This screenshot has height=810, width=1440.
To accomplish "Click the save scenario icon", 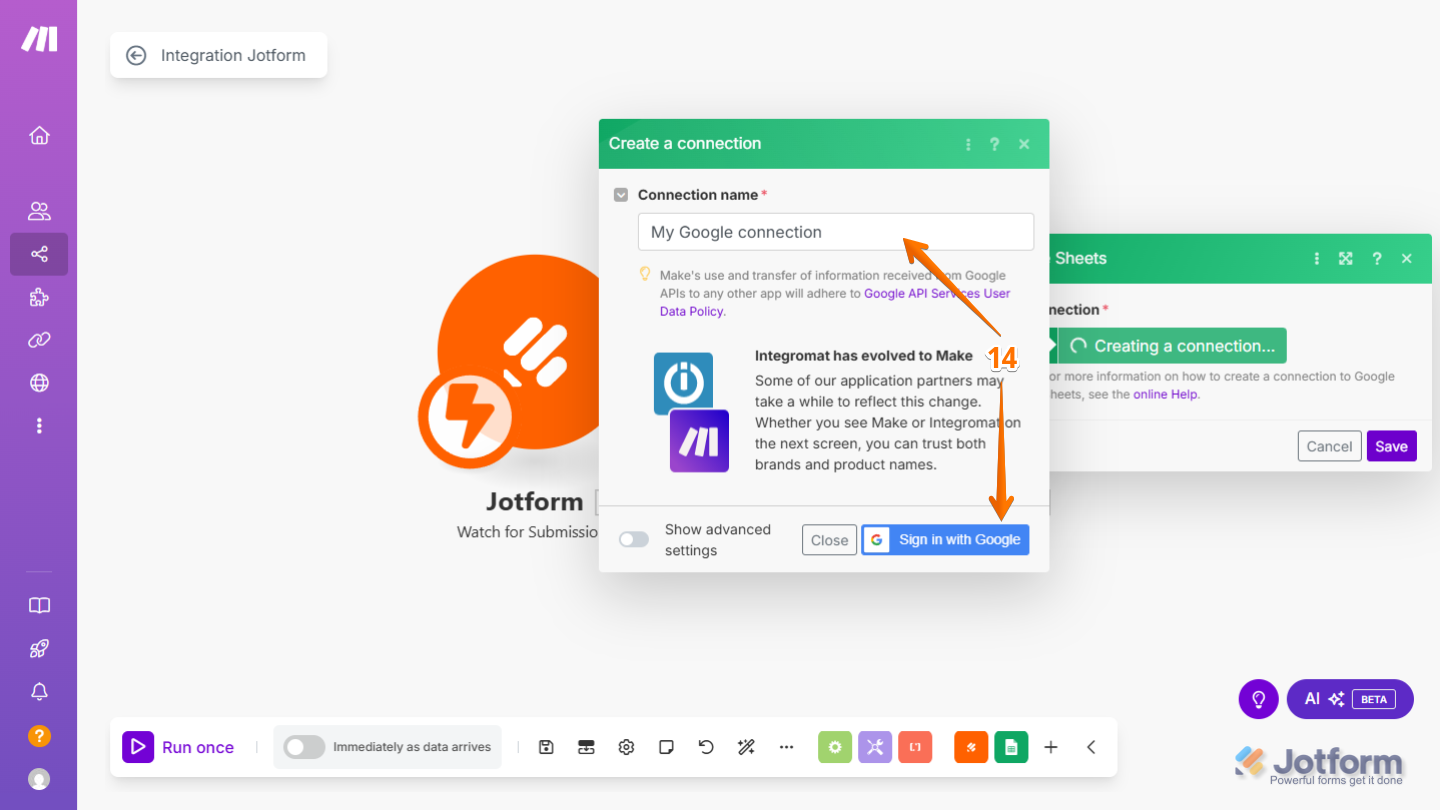I will point(546,747).
